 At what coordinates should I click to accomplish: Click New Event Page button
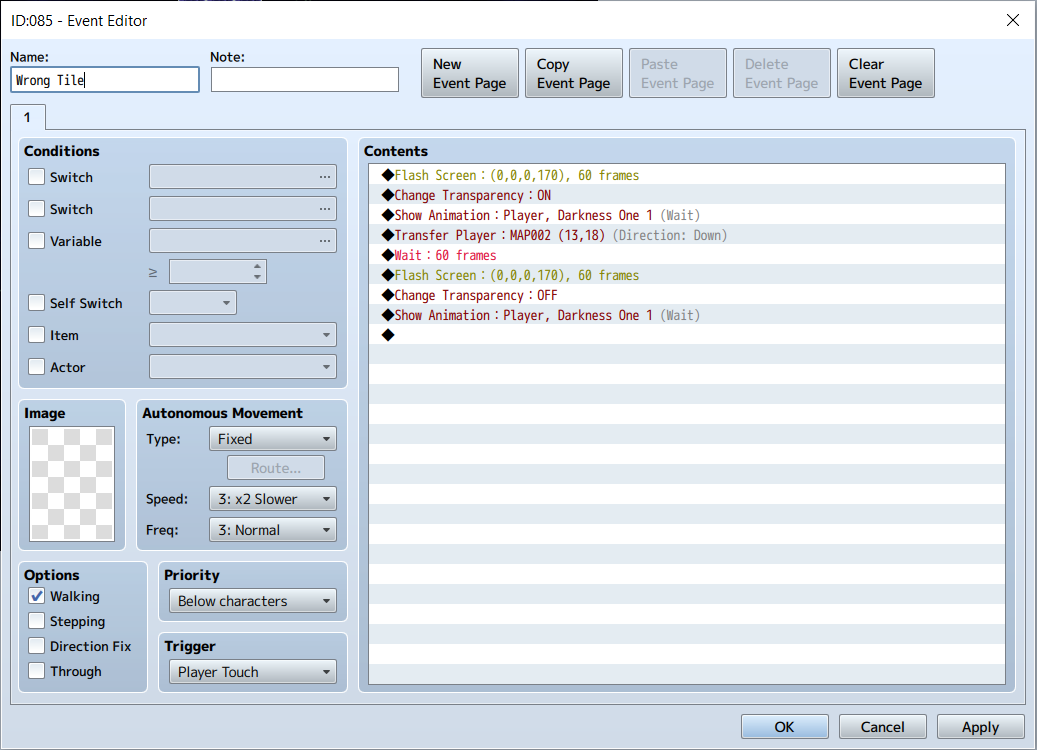[x=470, y=73]
